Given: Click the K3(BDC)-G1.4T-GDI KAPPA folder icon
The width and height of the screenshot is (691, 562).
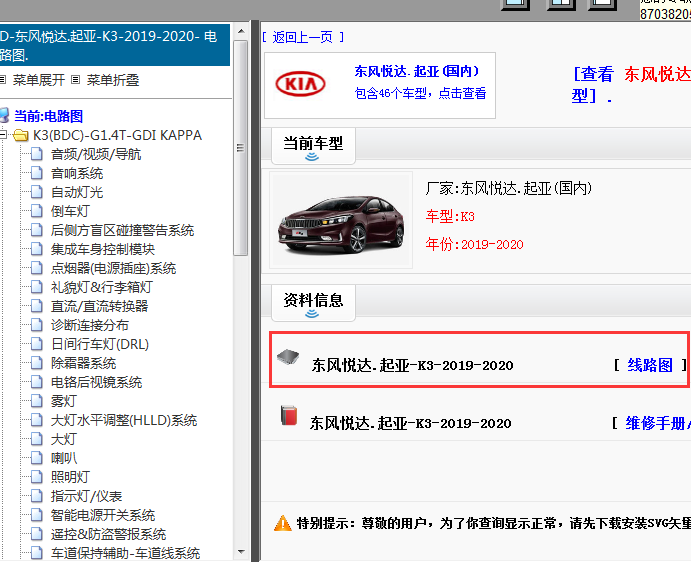Looking at the screenshot, I should pos(21,135).
